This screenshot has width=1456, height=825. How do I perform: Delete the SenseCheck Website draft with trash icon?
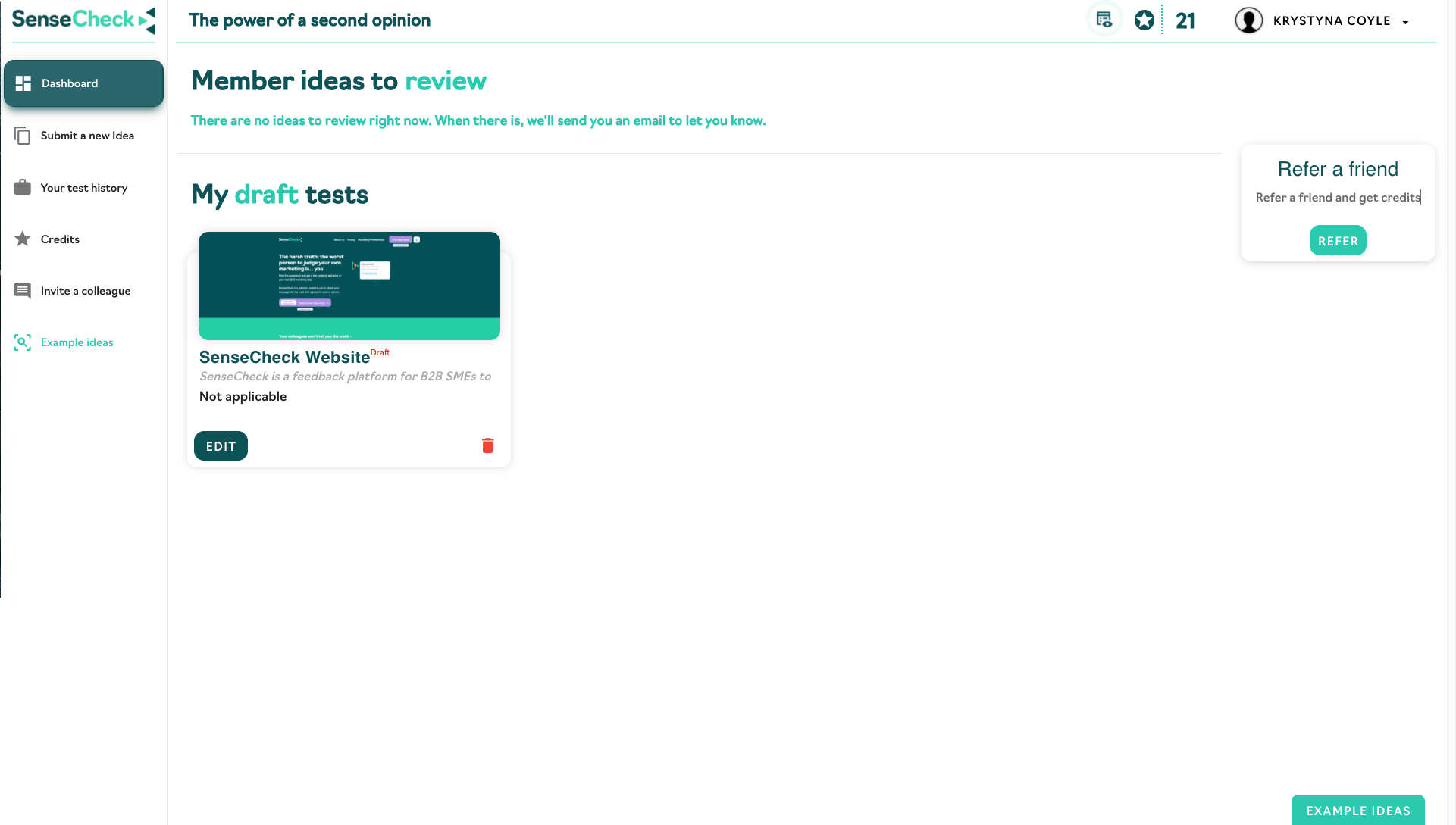click(x=487, y=445)
